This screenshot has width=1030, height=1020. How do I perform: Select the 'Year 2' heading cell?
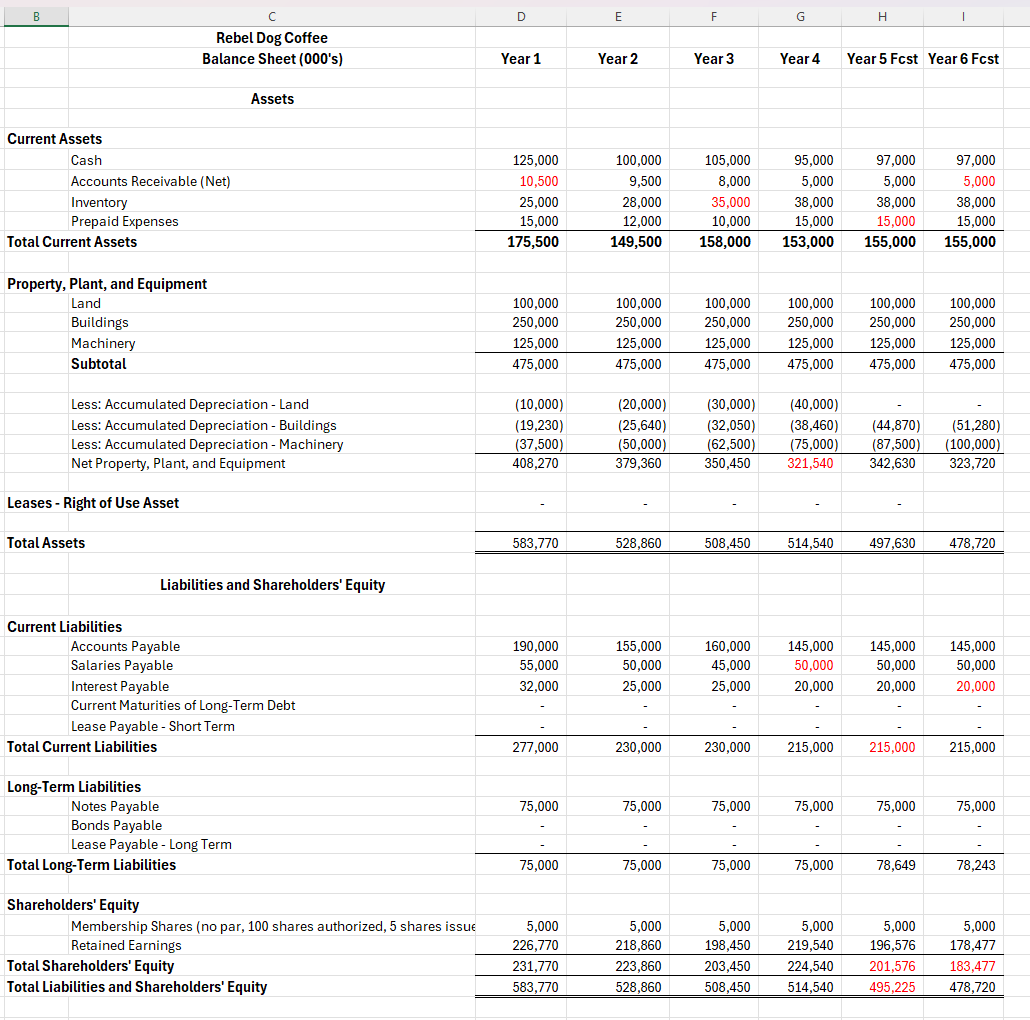pos(618,59)
